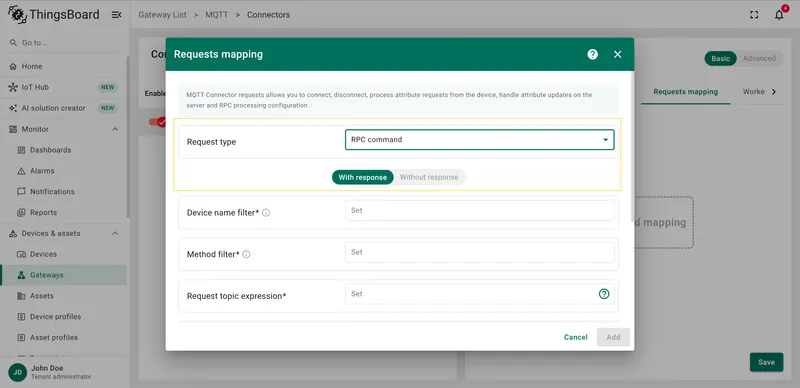
Task: Open Request topic expression help icon
Action: 604,294
